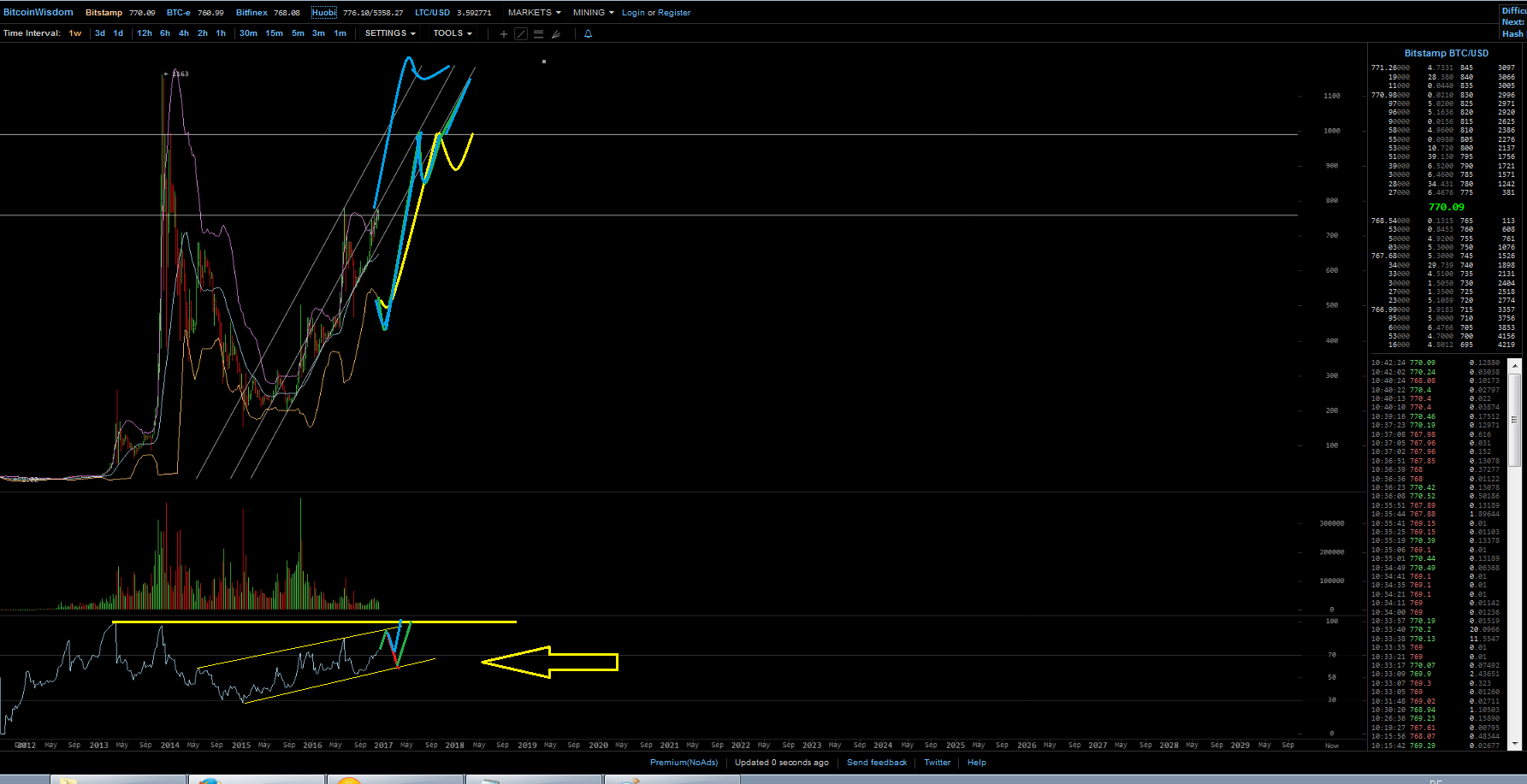Choose the 1m interval

[340, 33]
